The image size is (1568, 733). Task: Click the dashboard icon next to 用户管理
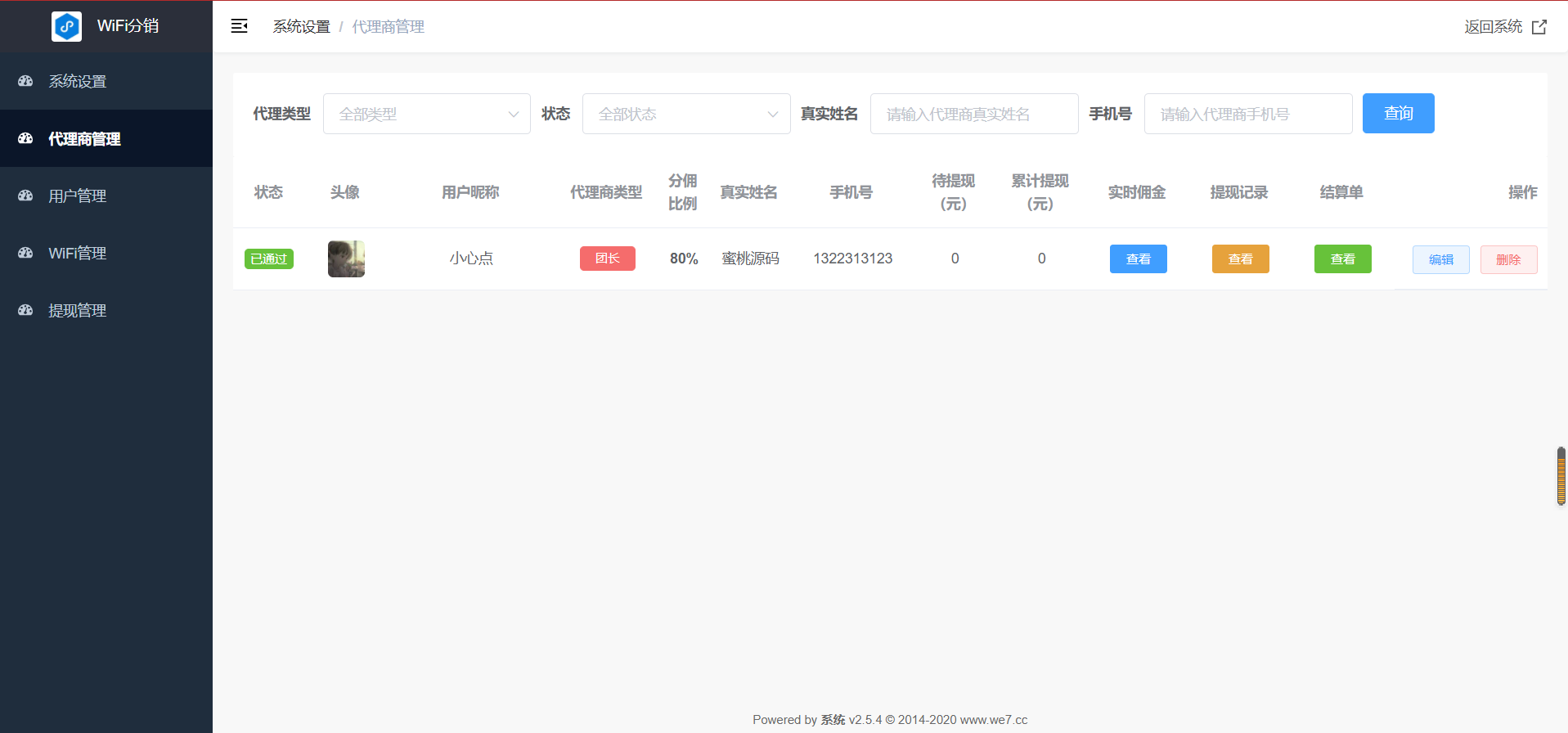25,196
